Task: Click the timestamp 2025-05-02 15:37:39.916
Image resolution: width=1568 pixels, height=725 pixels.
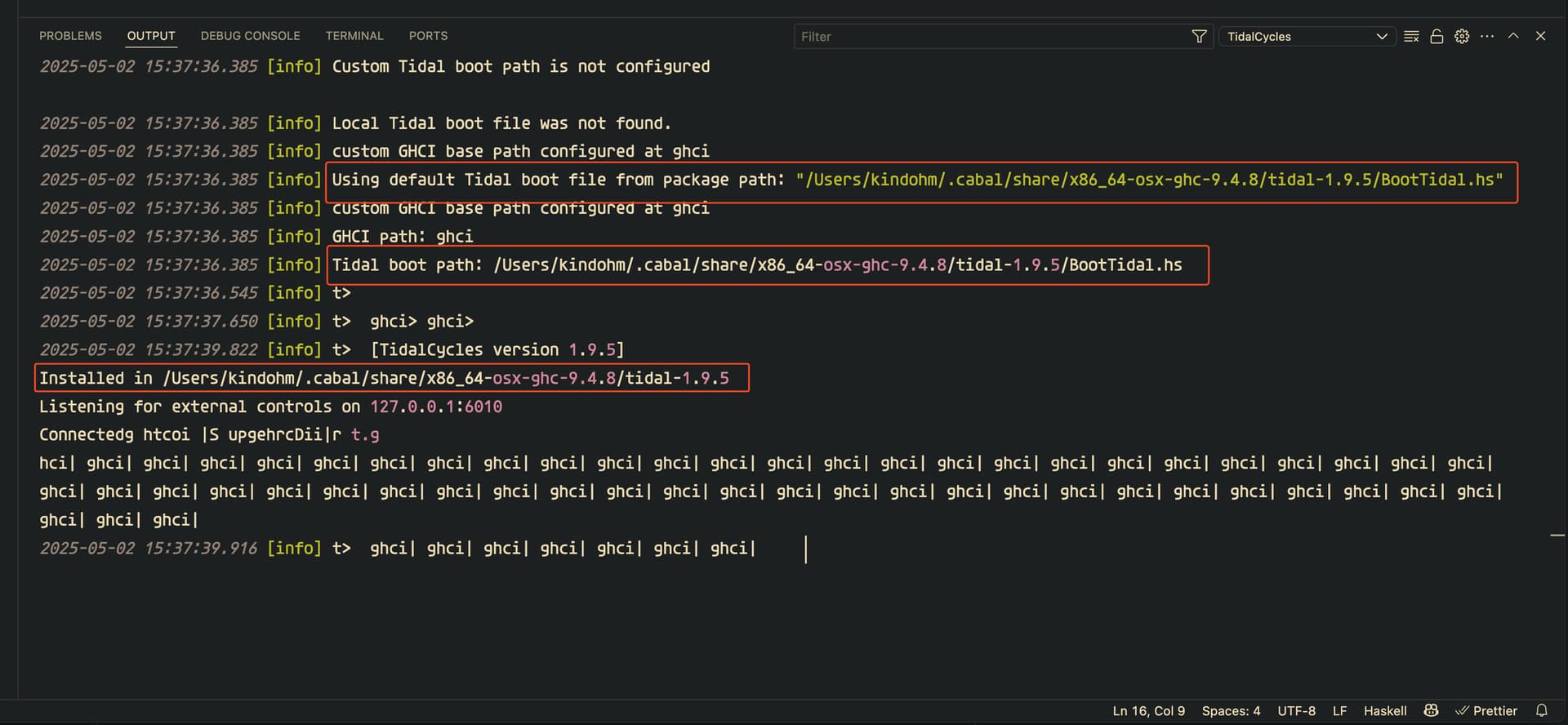Action: (x=149, y=549)
